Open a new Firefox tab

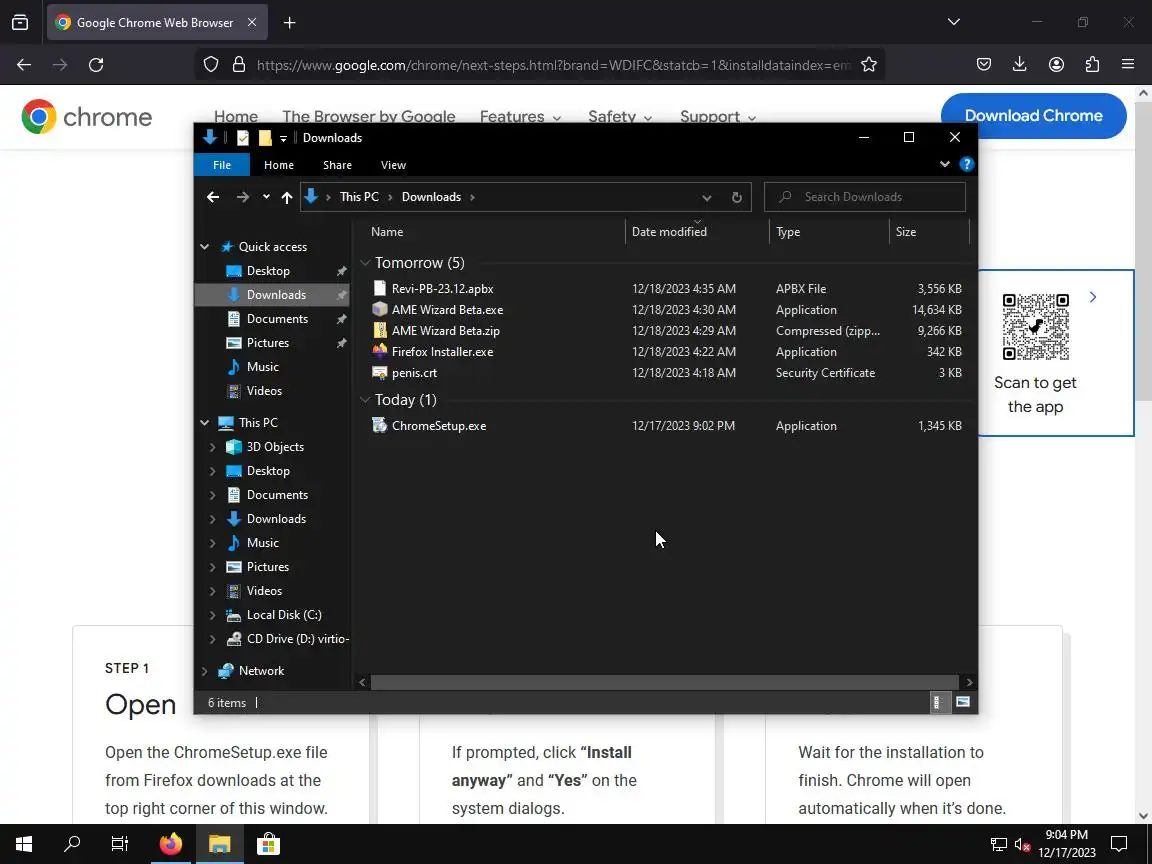(x=289, y=23)
